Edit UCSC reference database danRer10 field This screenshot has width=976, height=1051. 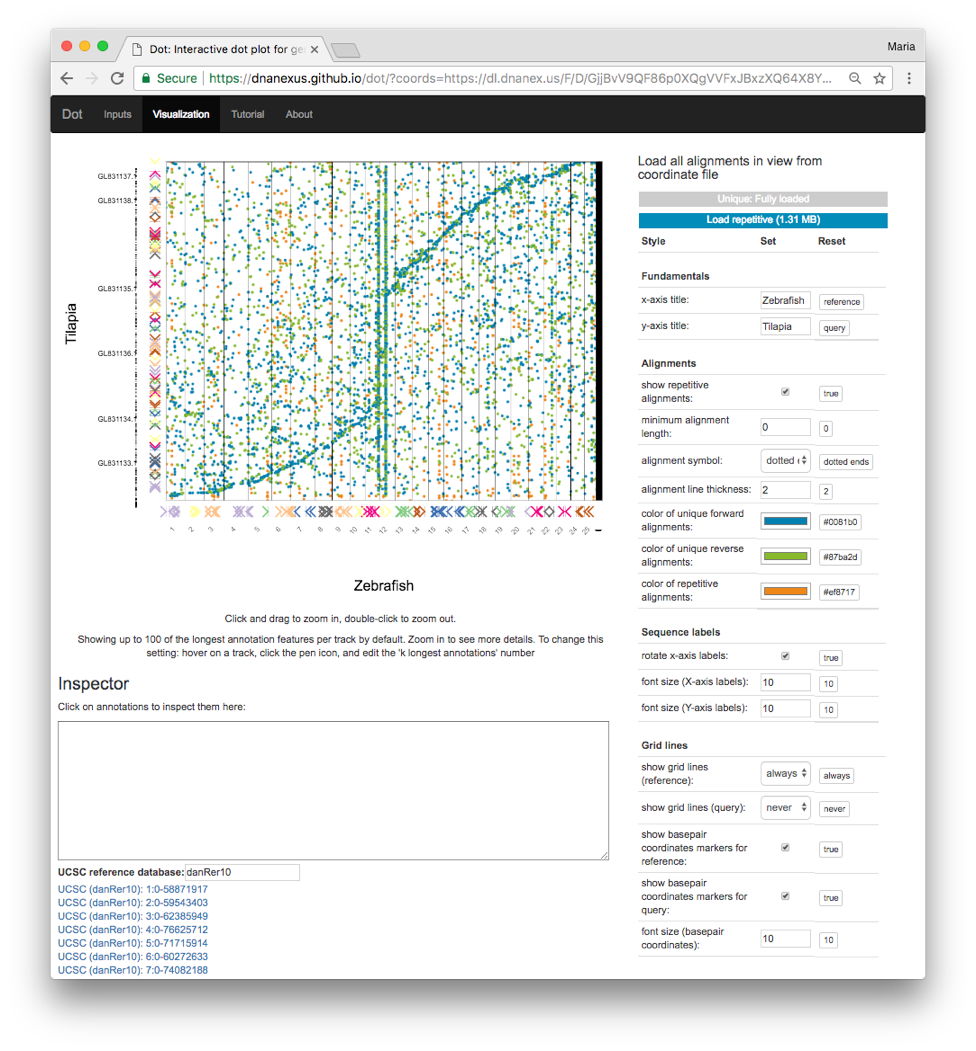[242, 872]
